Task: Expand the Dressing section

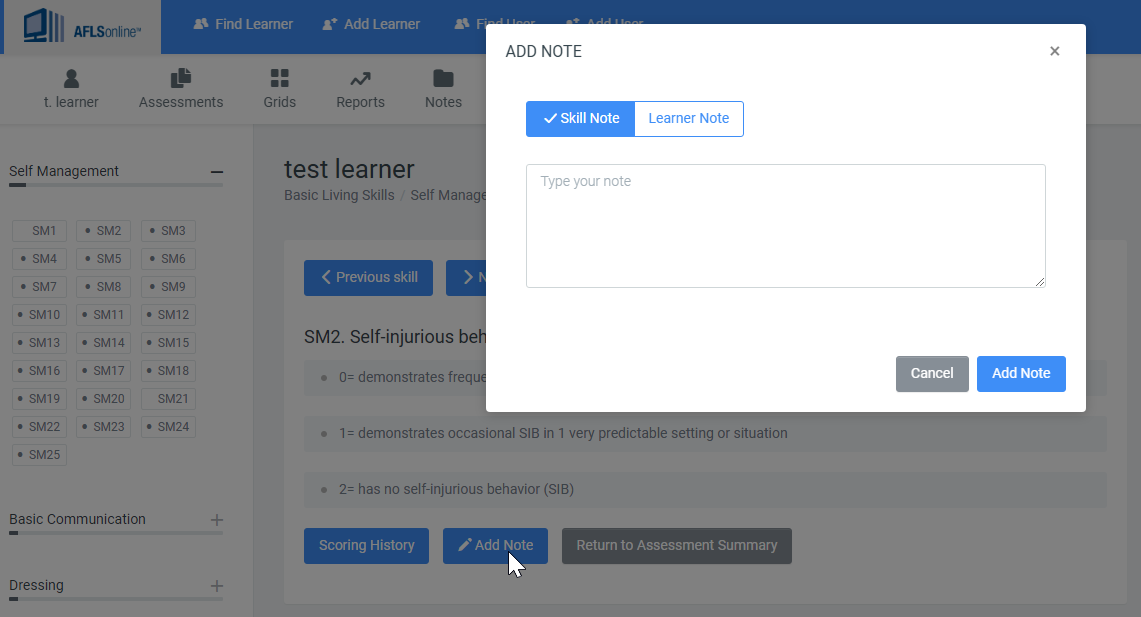Action: pos(216,585)
